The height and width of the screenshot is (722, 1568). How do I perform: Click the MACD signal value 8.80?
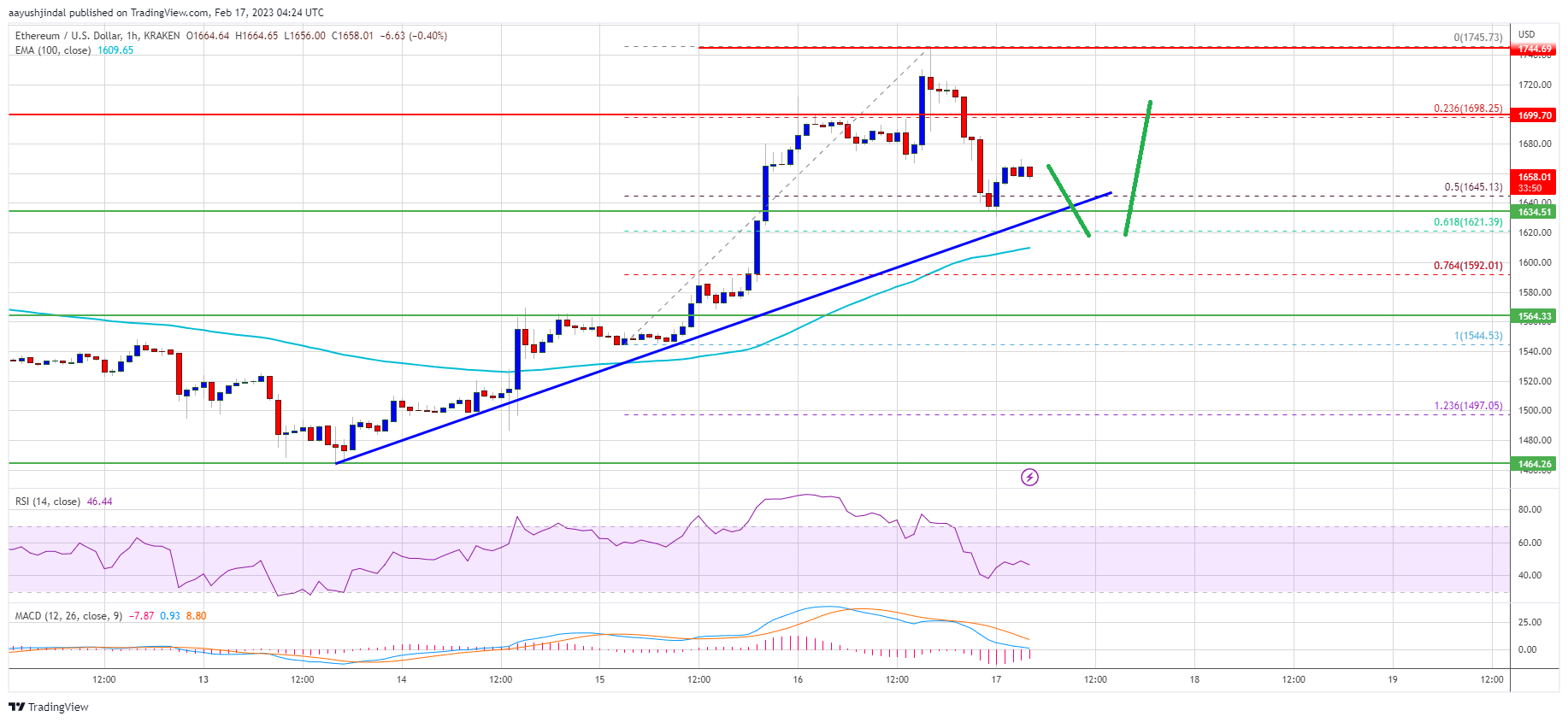196,616
